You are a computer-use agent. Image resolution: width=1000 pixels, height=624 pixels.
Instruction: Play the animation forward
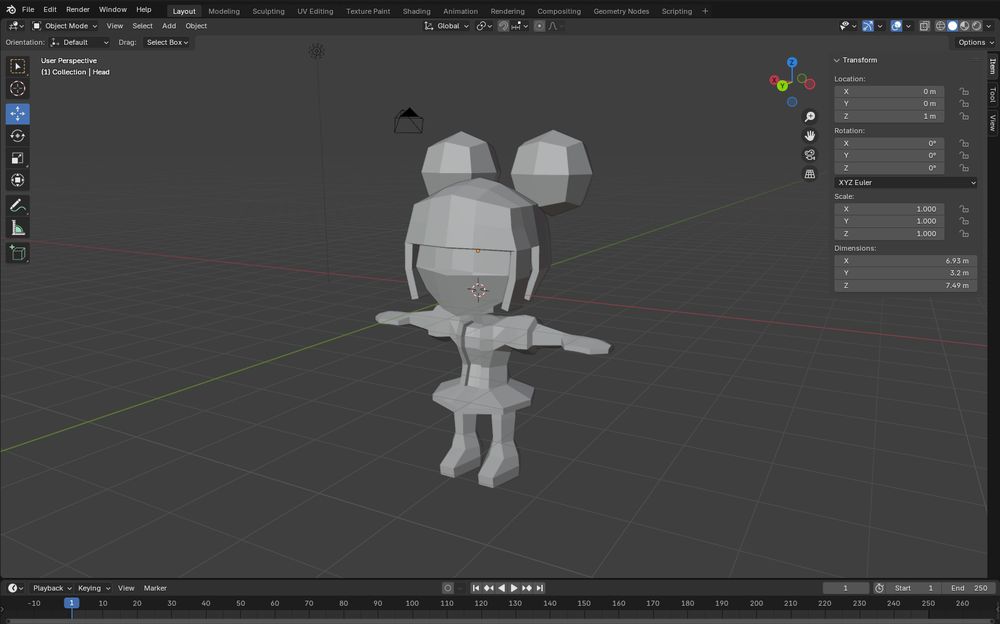click(x=513, y=588)
